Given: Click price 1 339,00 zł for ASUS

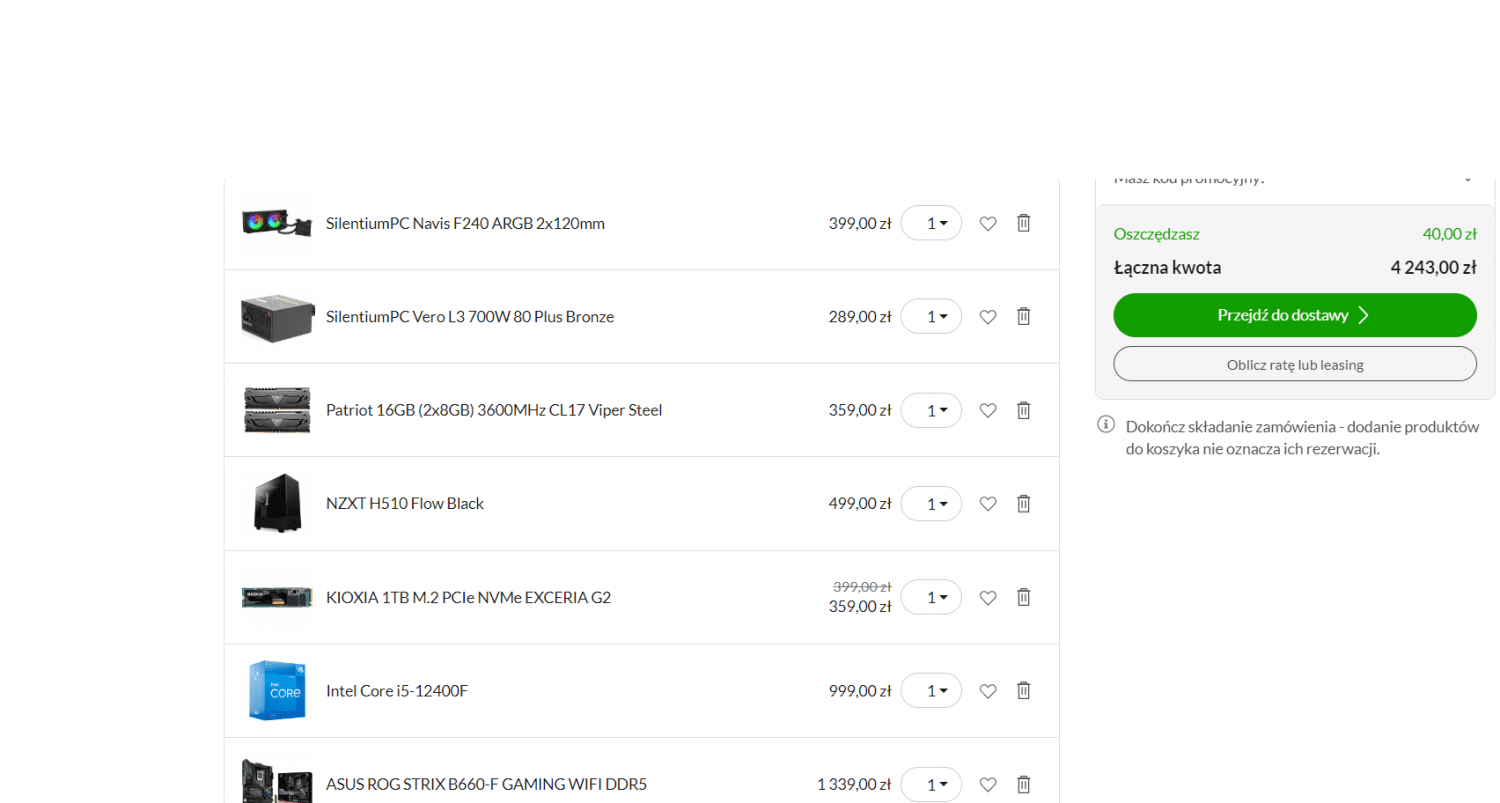Looking at the screenshot, I should pos(854,784).
